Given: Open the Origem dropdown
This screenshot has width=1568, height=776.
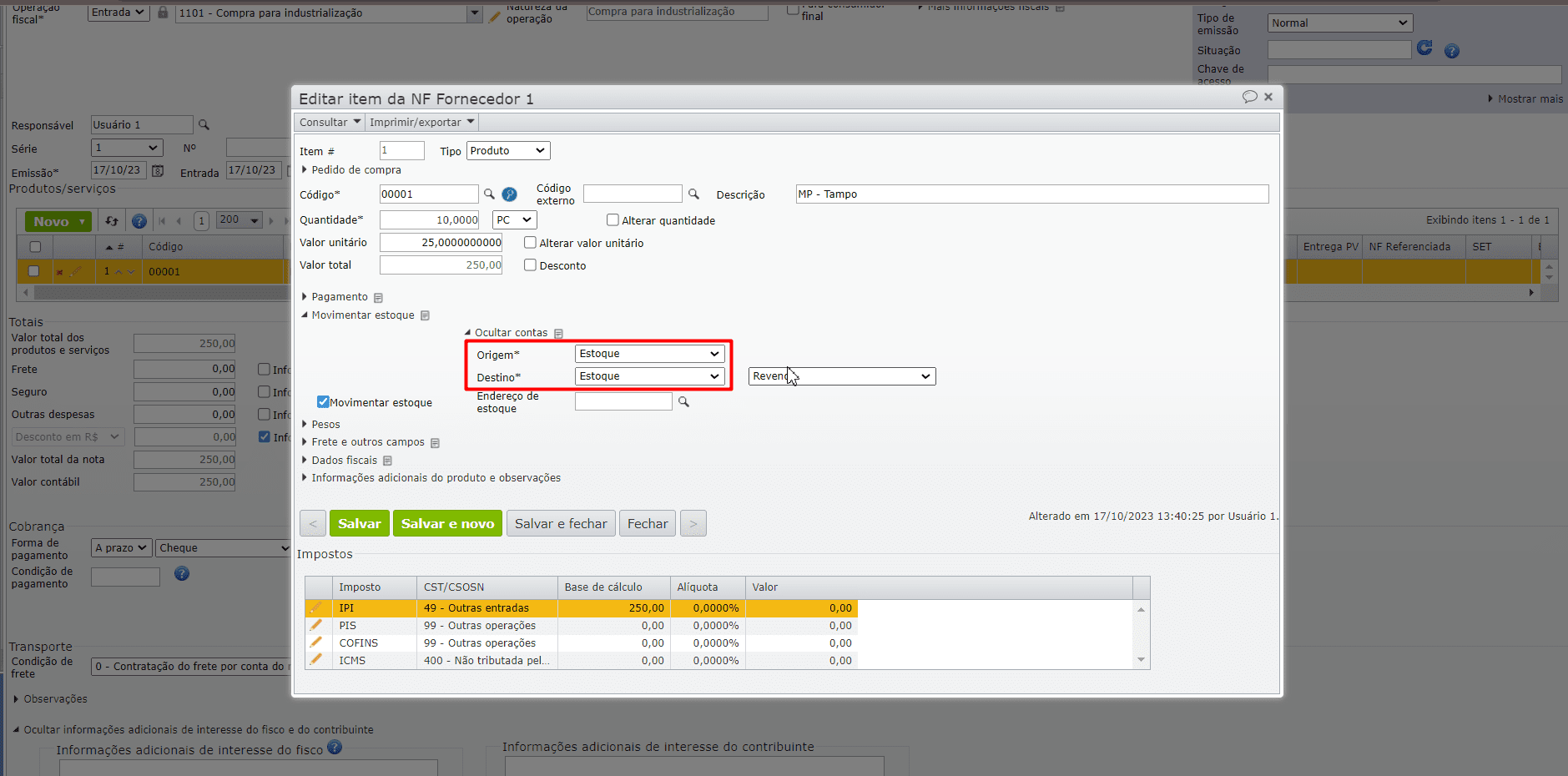Looking at the screenshot, I should 649,354.
